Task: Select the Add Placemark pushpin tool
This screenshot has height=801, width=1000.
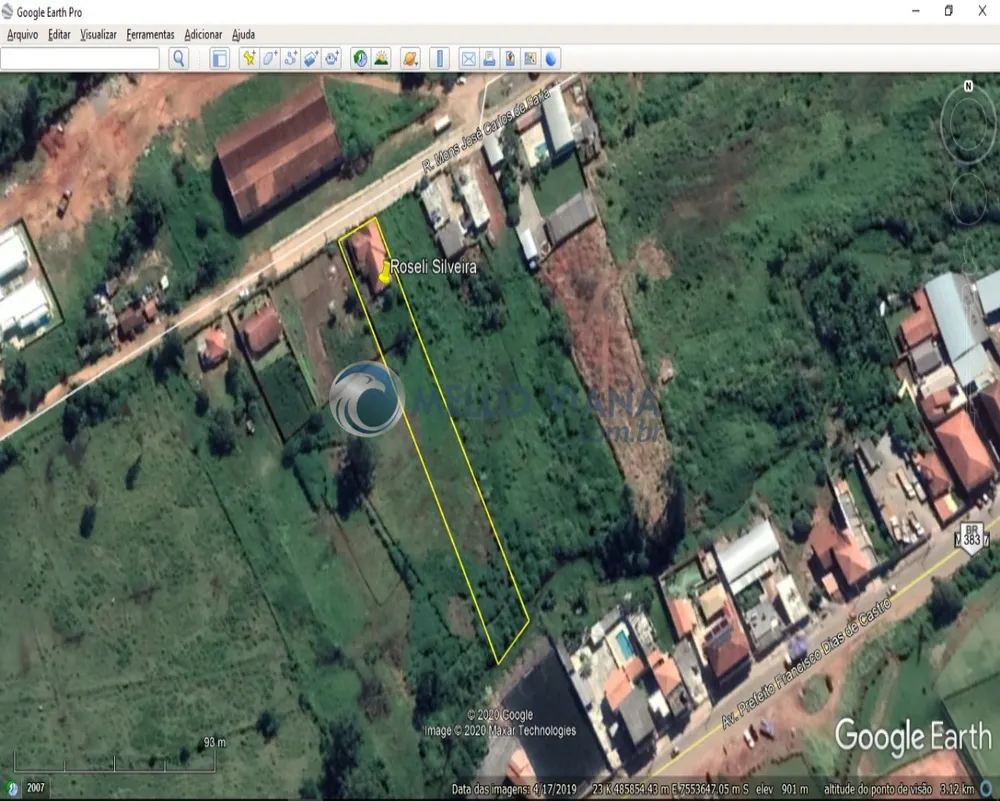Action: coord(249,59)
